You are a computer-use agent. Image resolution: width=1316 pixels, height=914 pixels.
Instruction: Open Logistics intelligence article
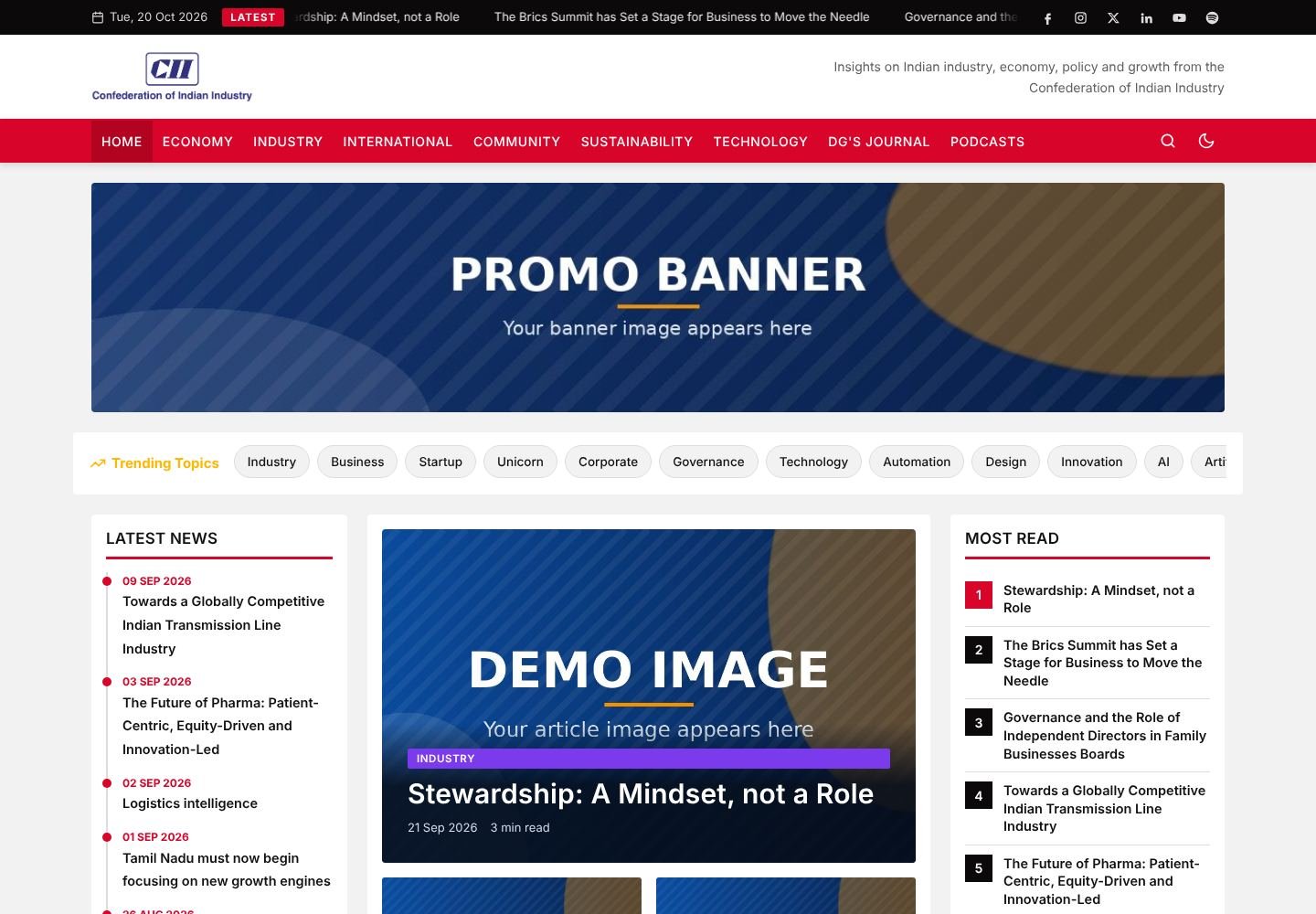tap(190, 803)
